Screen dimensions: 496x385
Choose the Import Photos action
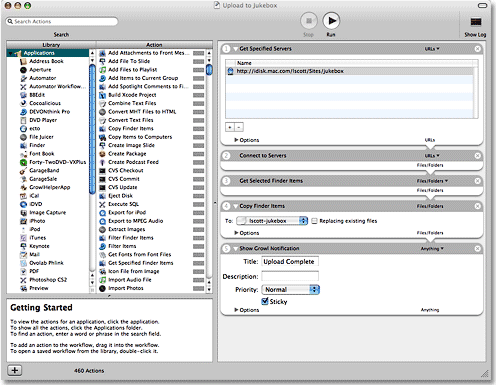(126, 288)
